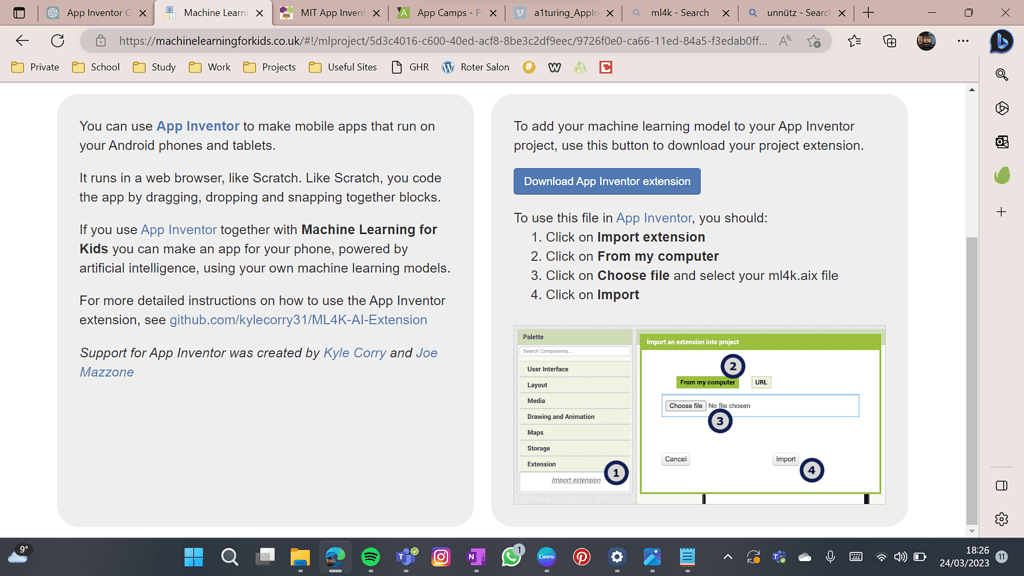Open Spotify from the taskbar
The image size is (1024, 576).
coord(370,557)
